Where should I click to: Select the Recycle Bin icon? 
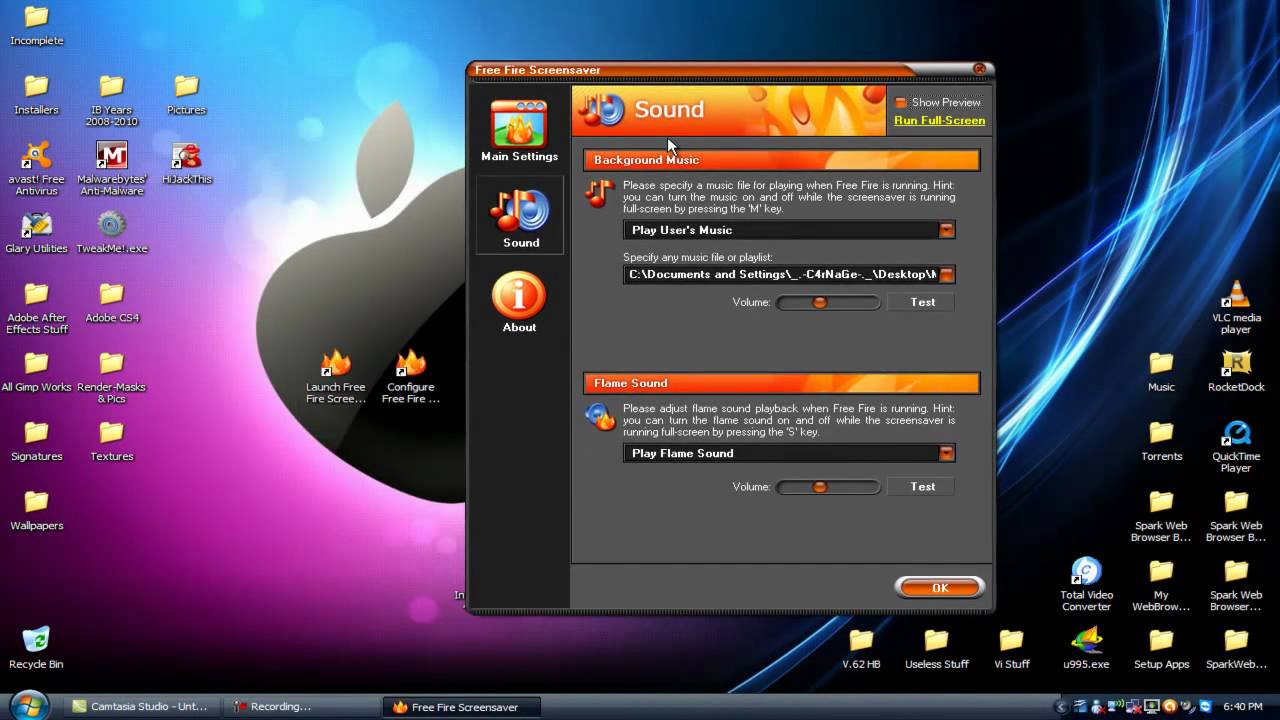(36, 647)
